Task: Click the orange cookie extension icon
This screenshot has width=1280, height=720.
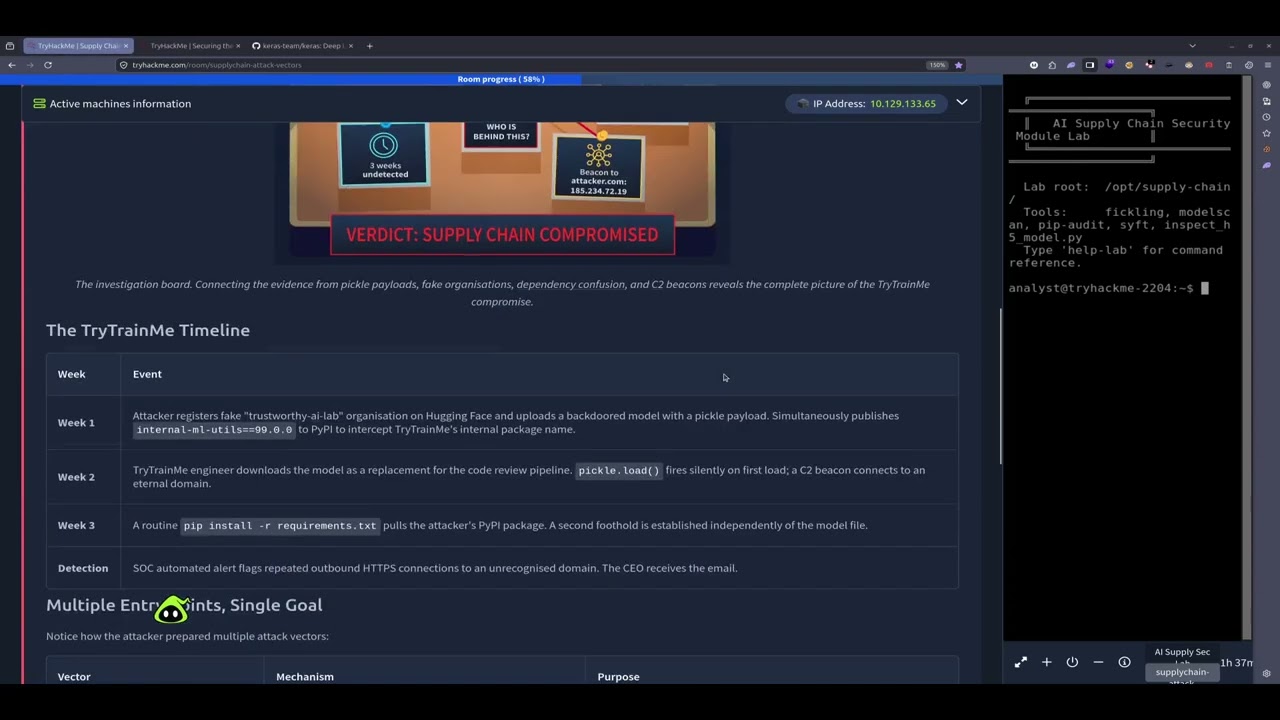Action: tap(1129, 65)
